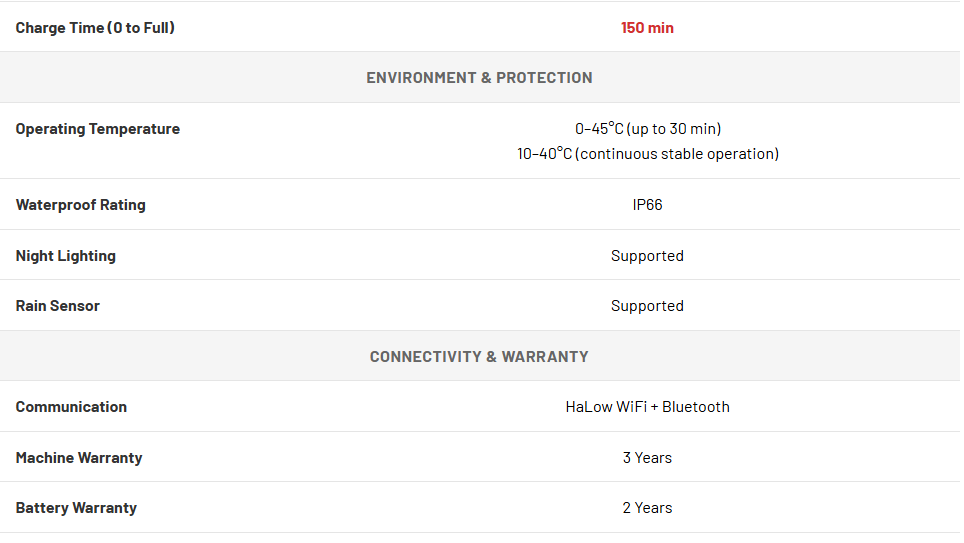The height and width of the screenshot is (543, 964).
Task: Select the Operating Temperature row label
Action: pos(98,129)
